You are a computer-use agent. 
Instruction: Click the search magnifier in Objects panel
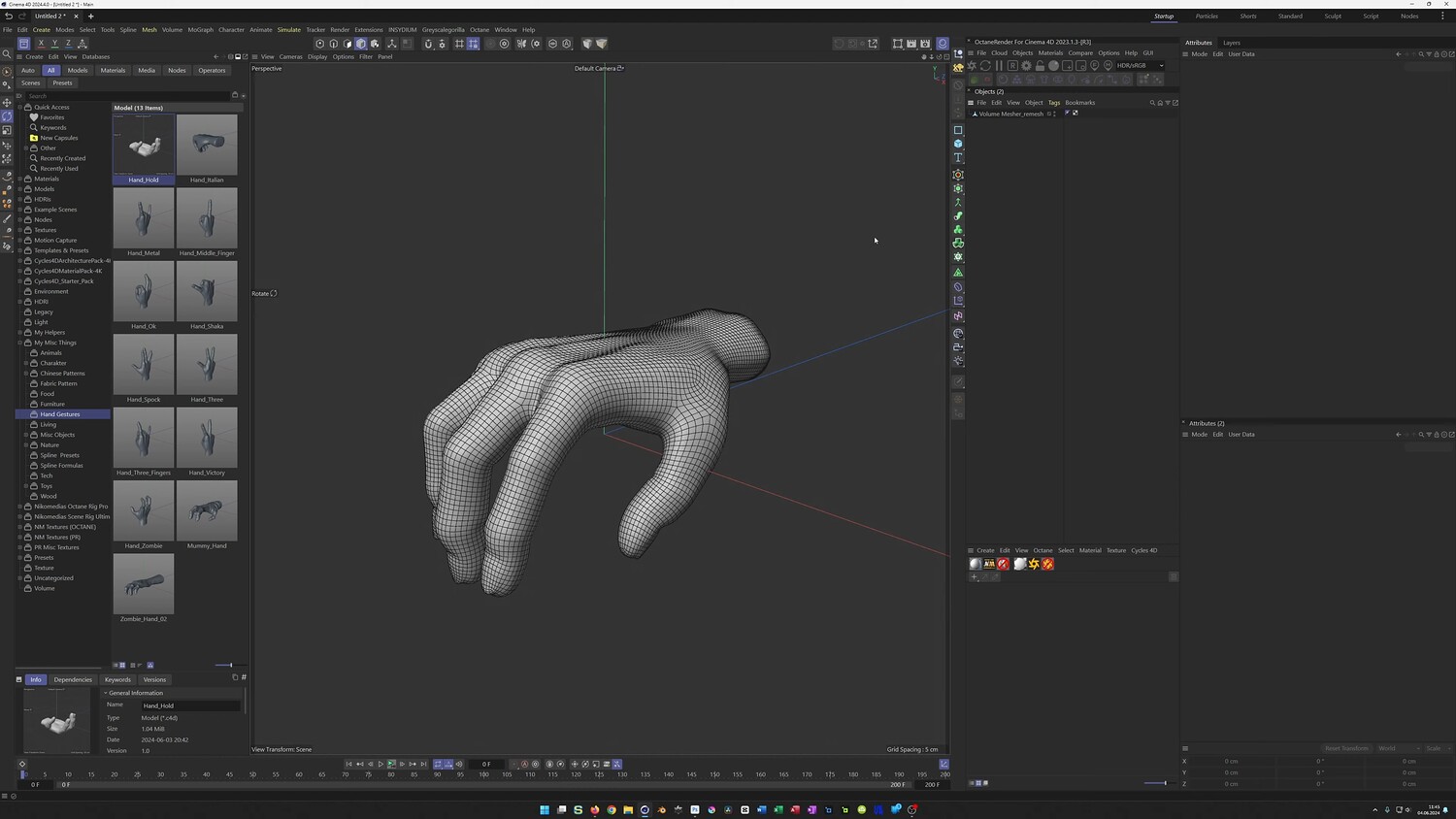(x=1152, y=103)
